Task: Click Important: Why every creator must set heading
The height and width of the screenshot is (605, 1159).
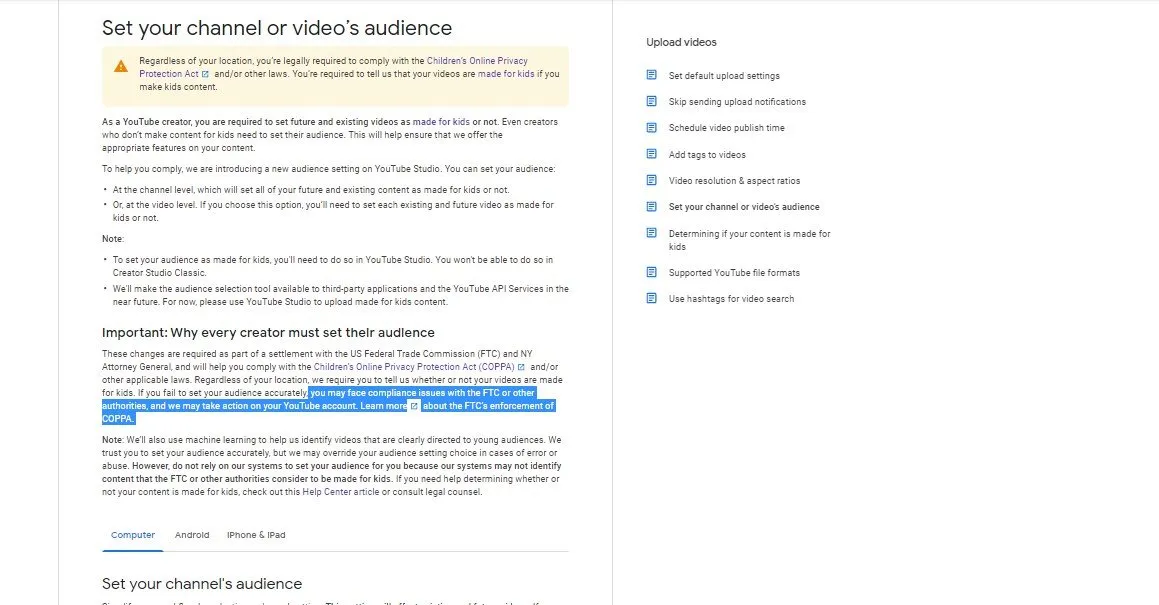Action: click(x=268, y=333)
